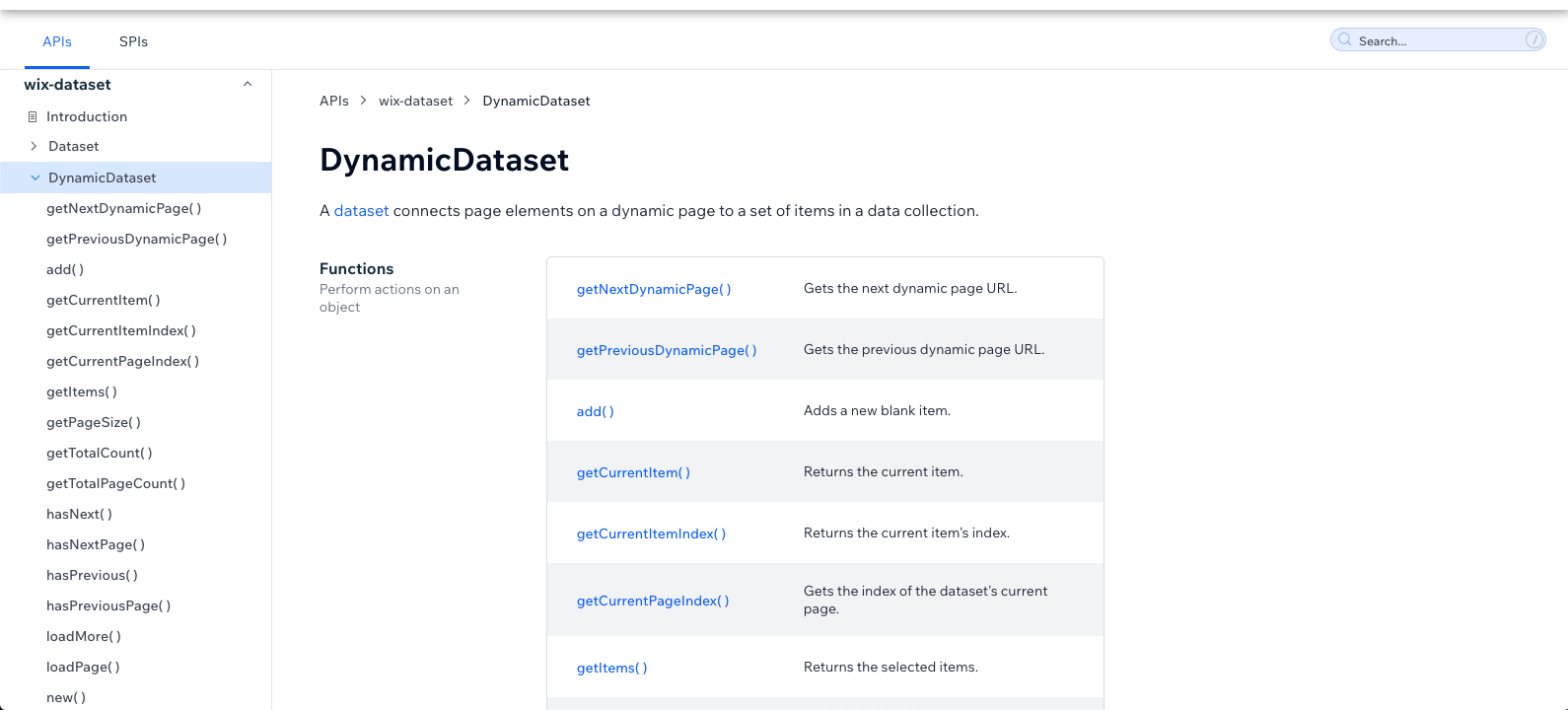The height and width of the screenshot is (710, 1568).
Task: Collapse the wix-dataset sidebar section
Action: 248,85
